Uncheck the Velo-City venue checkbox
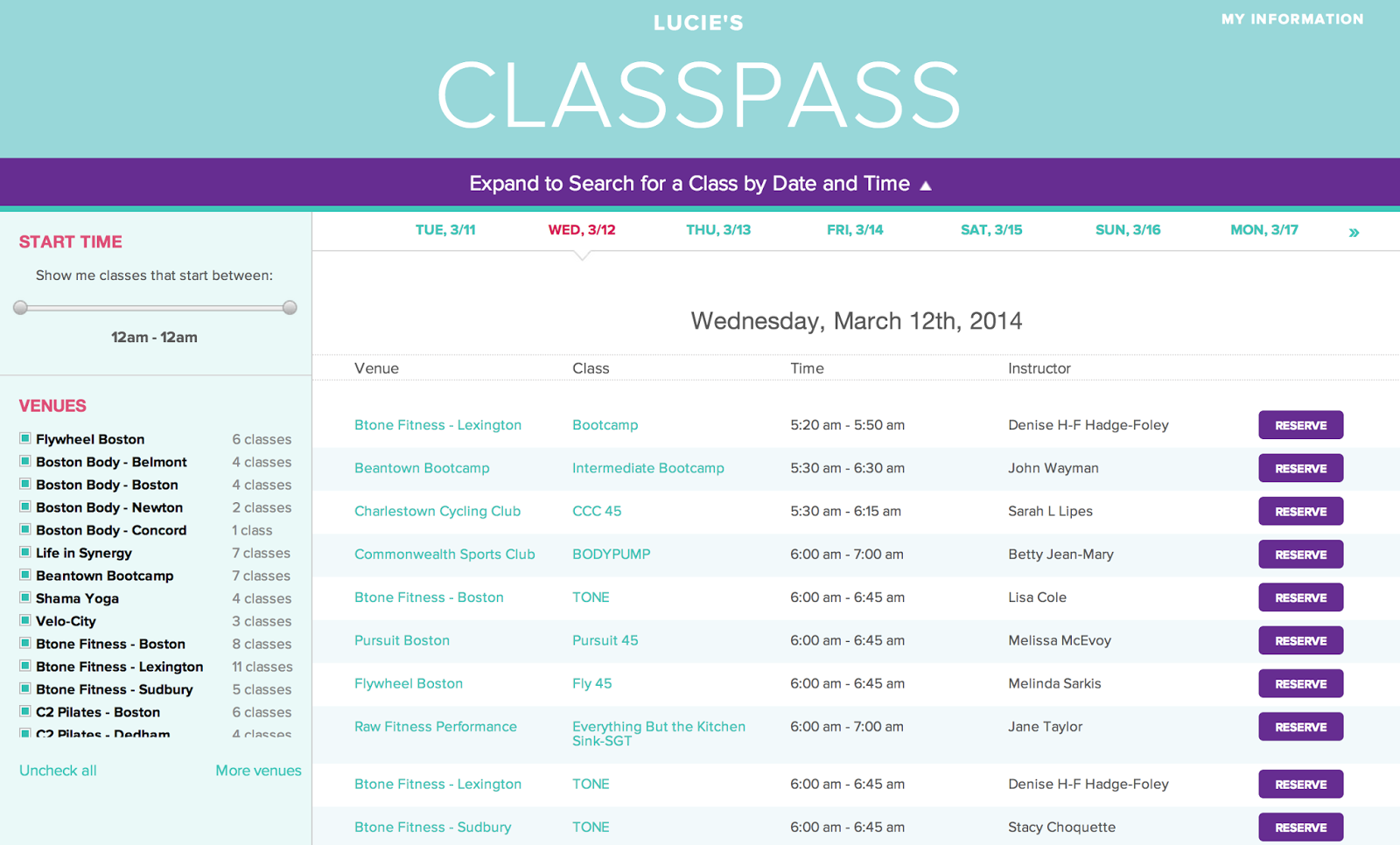Screen dimensions: 1400x845 [25, 620]
